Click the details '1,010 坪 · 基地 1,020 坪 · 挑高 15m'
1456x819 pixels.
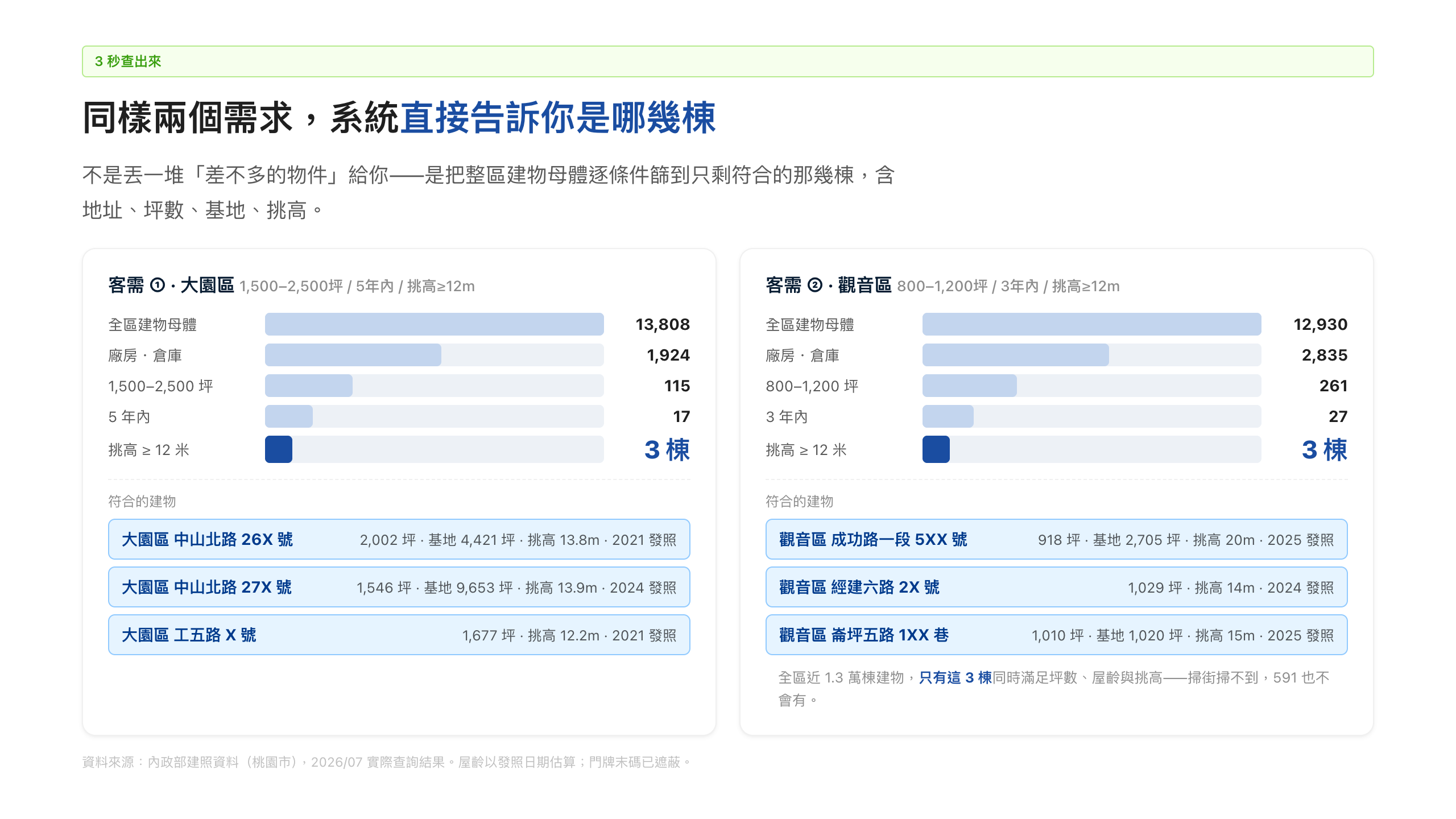tap(1143, 635)
